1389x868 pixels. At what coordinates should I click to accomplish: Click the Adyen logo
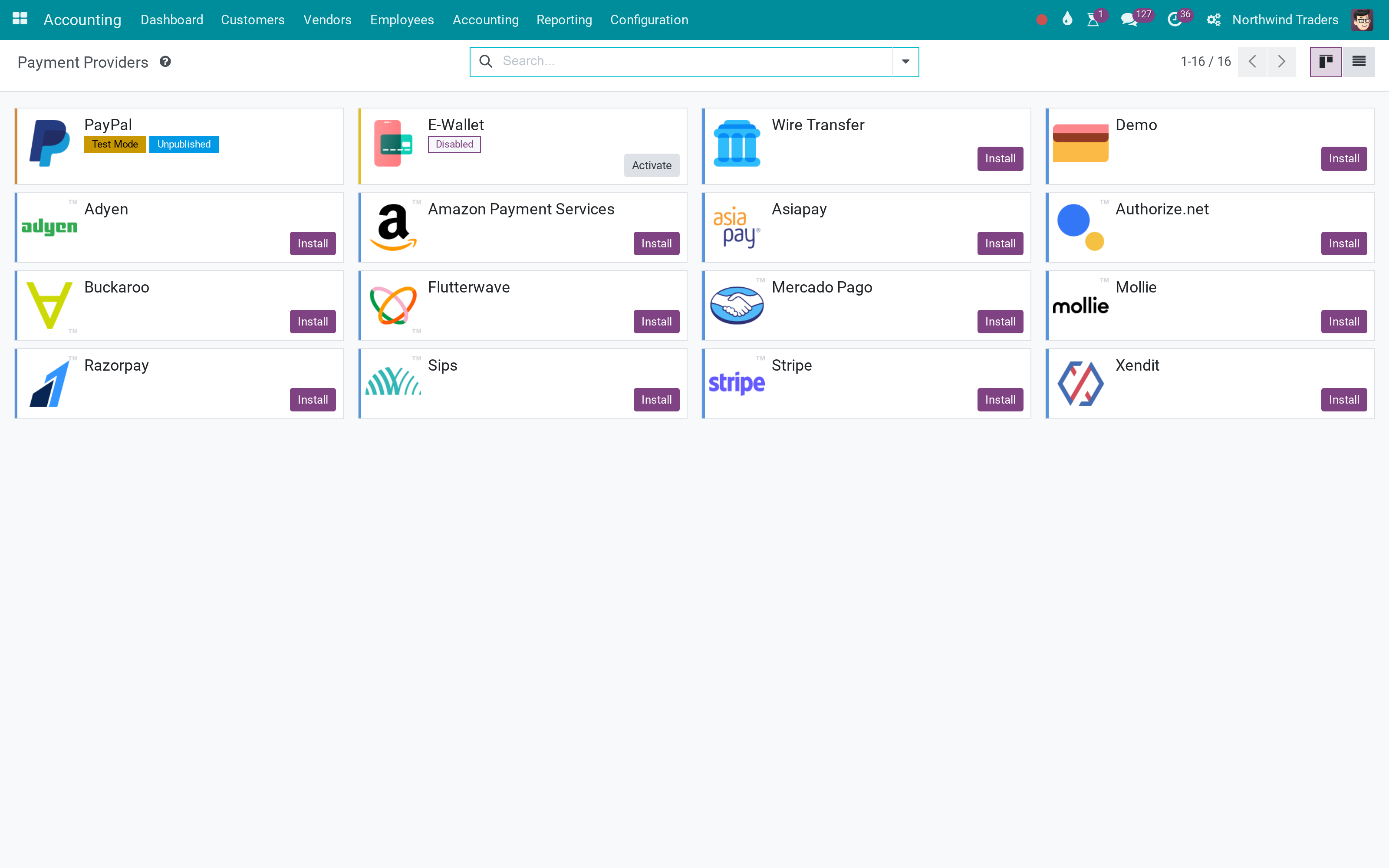49,227
